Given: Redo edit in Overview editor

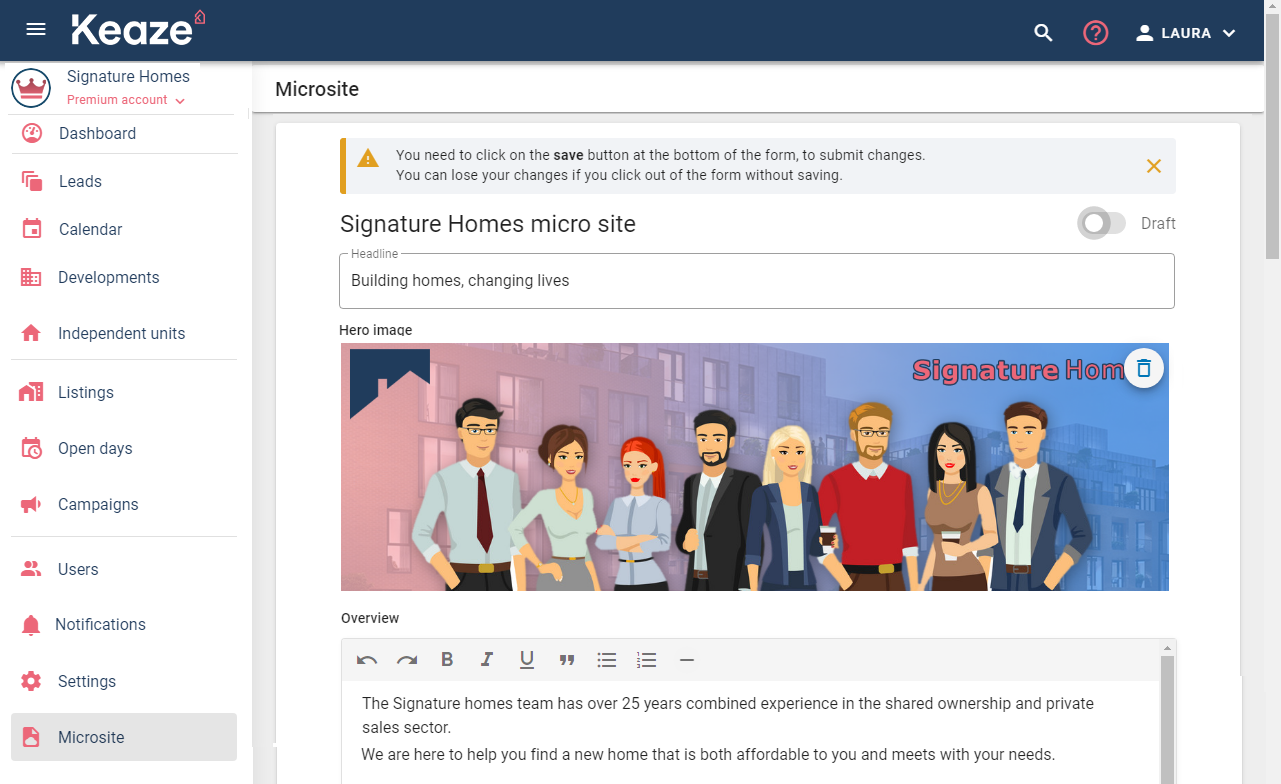Looking at the screenshot, I should 407,660.
